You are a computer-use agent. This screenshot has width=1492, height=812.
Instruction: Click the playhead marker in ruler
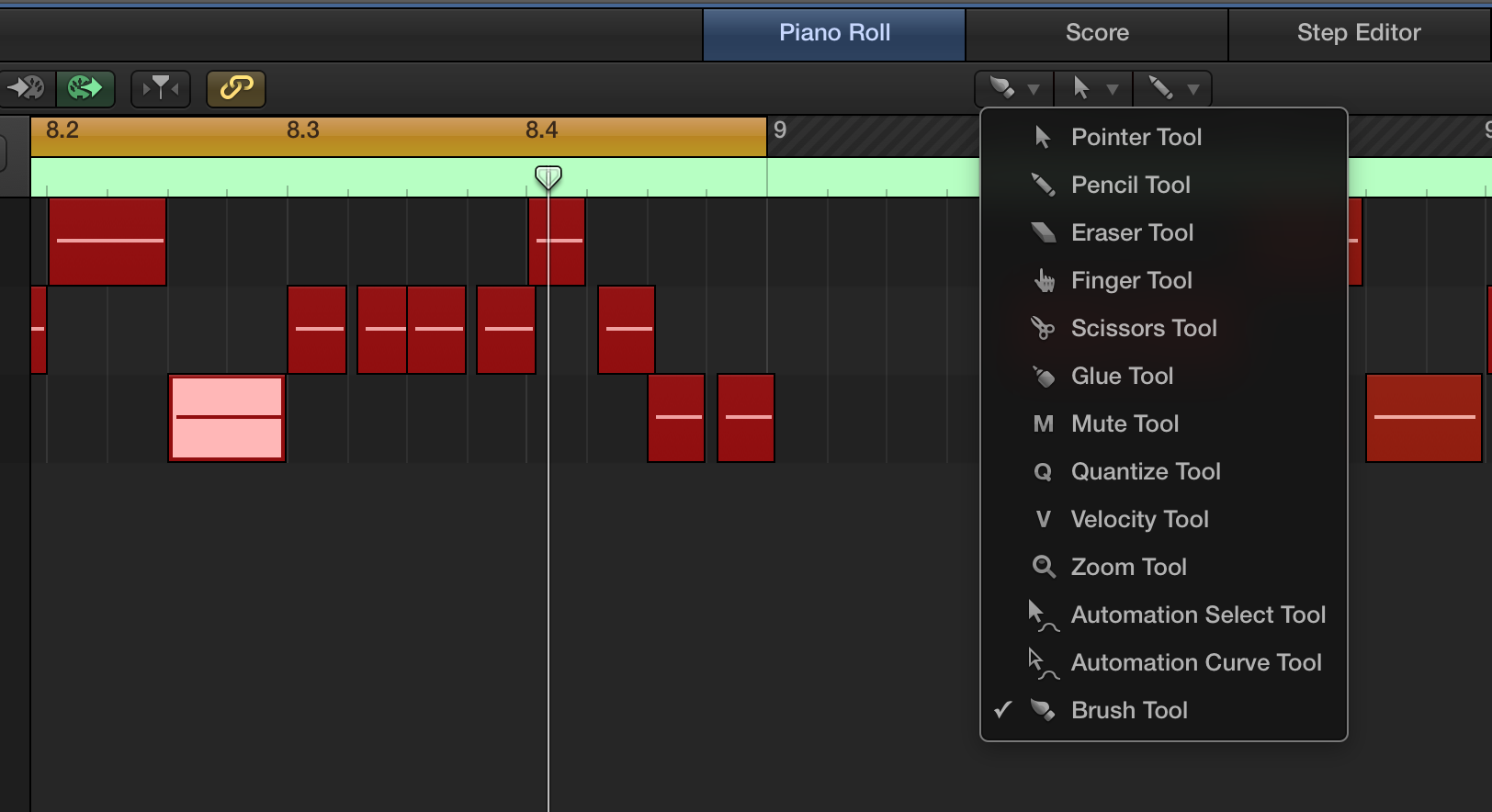[548, 176]
